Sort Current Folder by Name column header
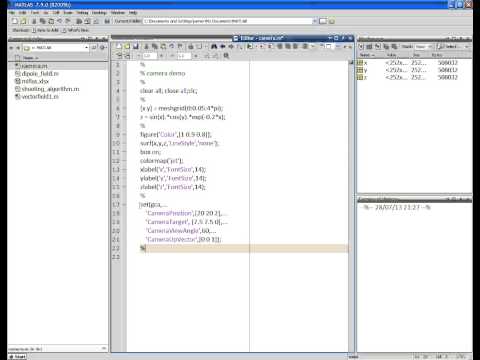480x360 pixels. coord(31,58)
